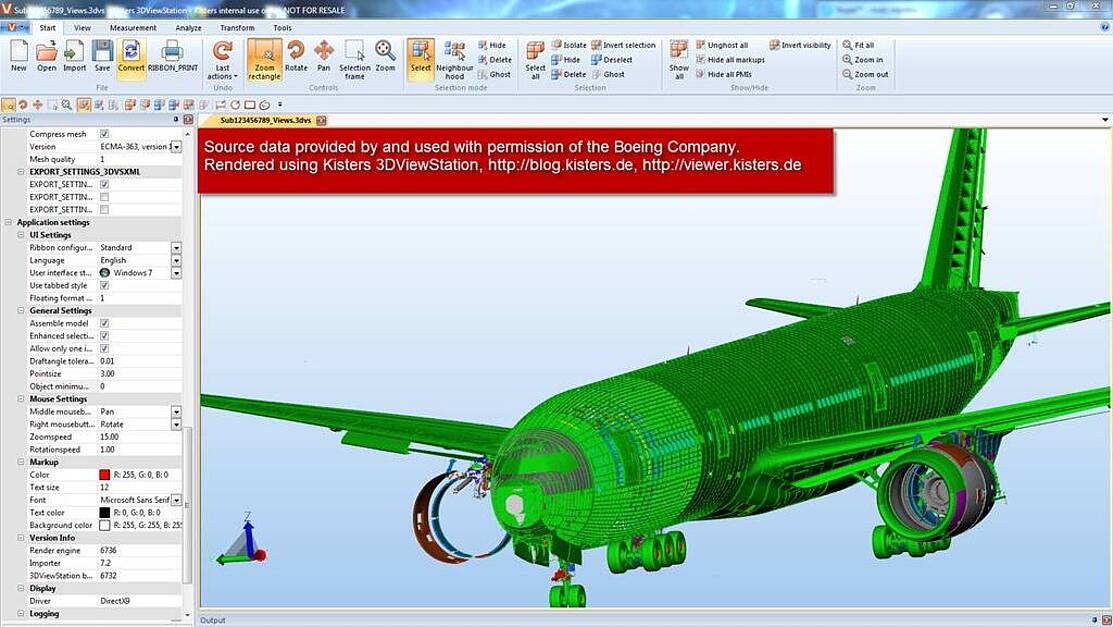Click Zoom in icon

[x=862, y=60]
